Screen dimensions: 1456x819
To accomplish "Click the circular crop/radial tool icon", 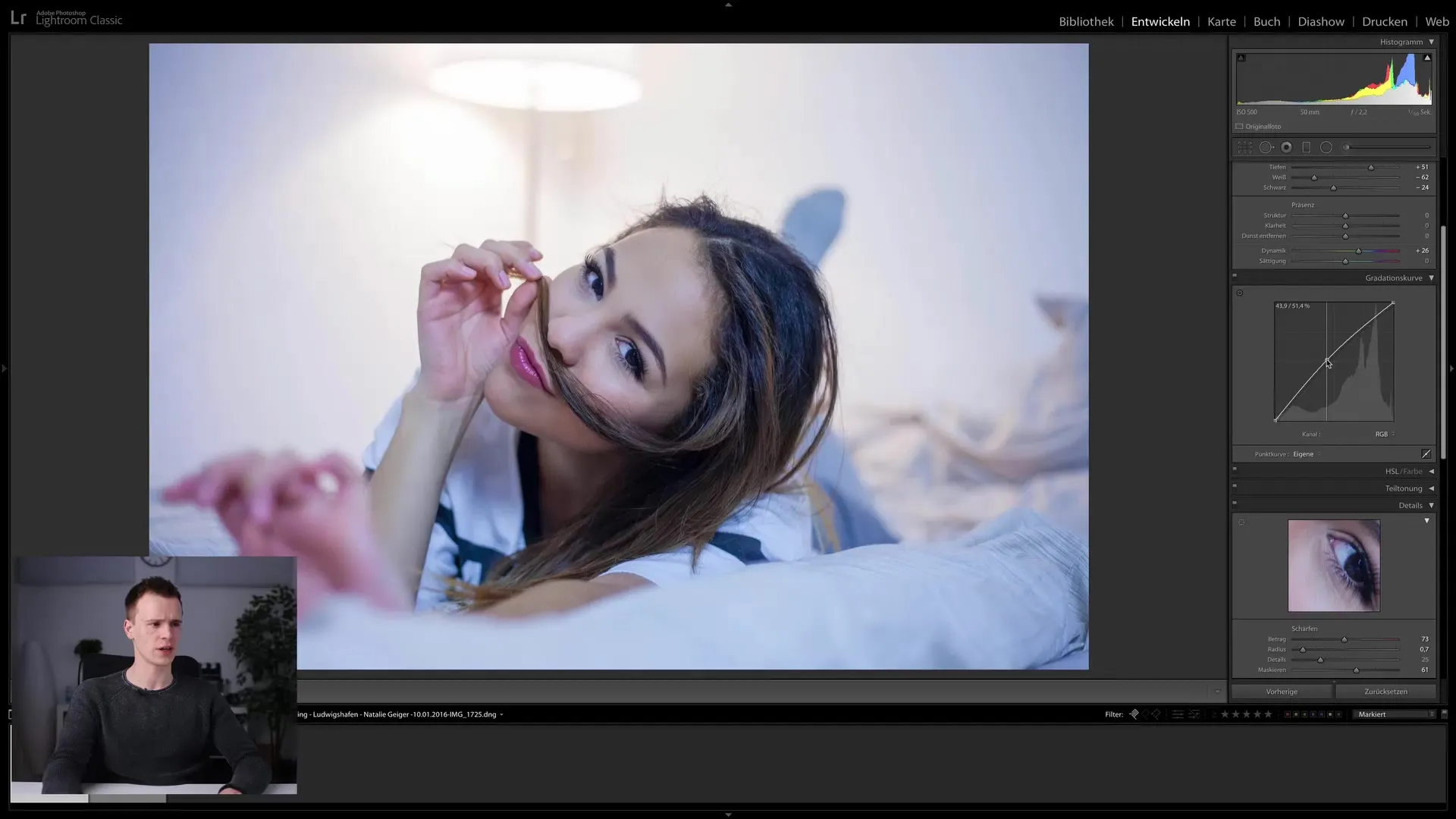I will pyautogui.click(x=1327, y=147).
